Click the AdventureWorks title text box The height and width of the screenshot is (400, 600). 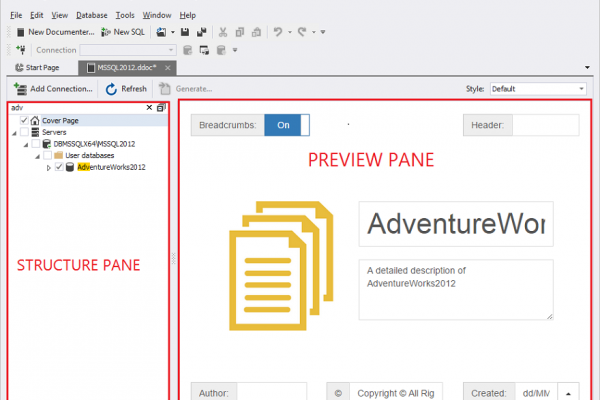click(456, 224)
